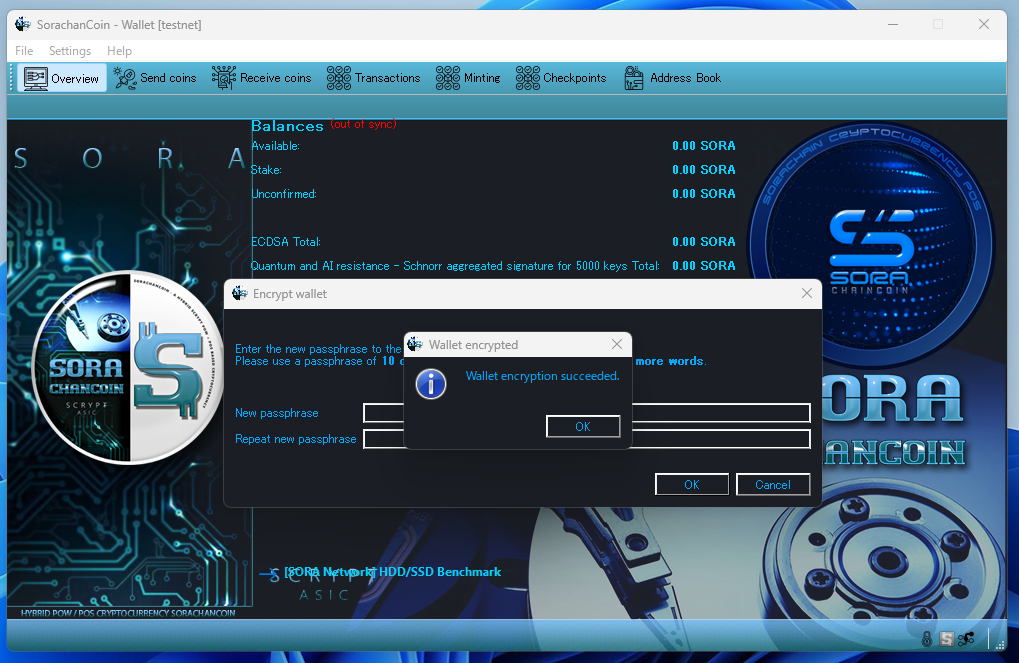
Task: Show the Checkpoints page
Action: pyautogui.click(x=561, y=78)
